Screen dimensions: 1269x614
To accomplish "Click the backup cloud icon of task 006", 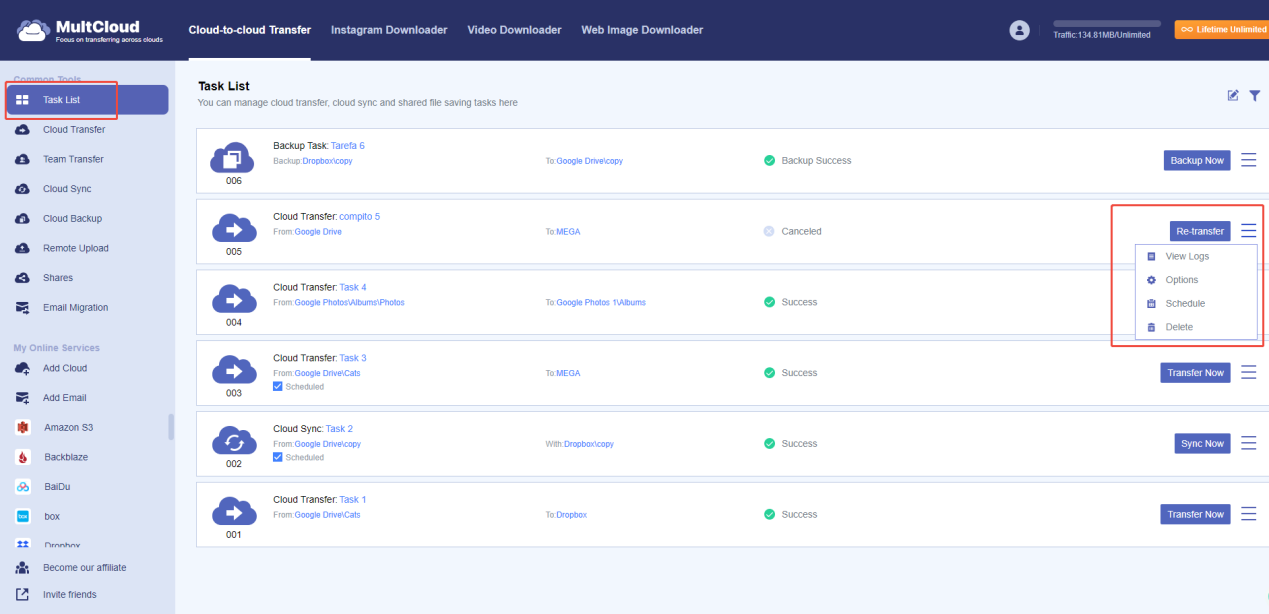I will click(233, 157).
